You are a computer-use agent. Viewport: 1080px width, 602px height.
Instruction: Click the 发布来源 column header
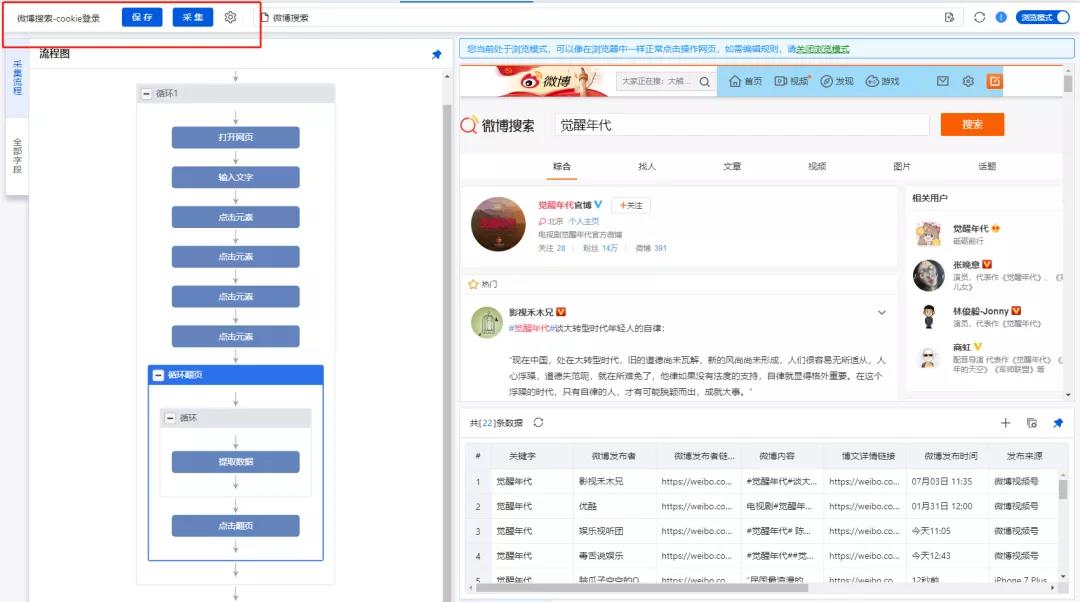coord(1024,456)
